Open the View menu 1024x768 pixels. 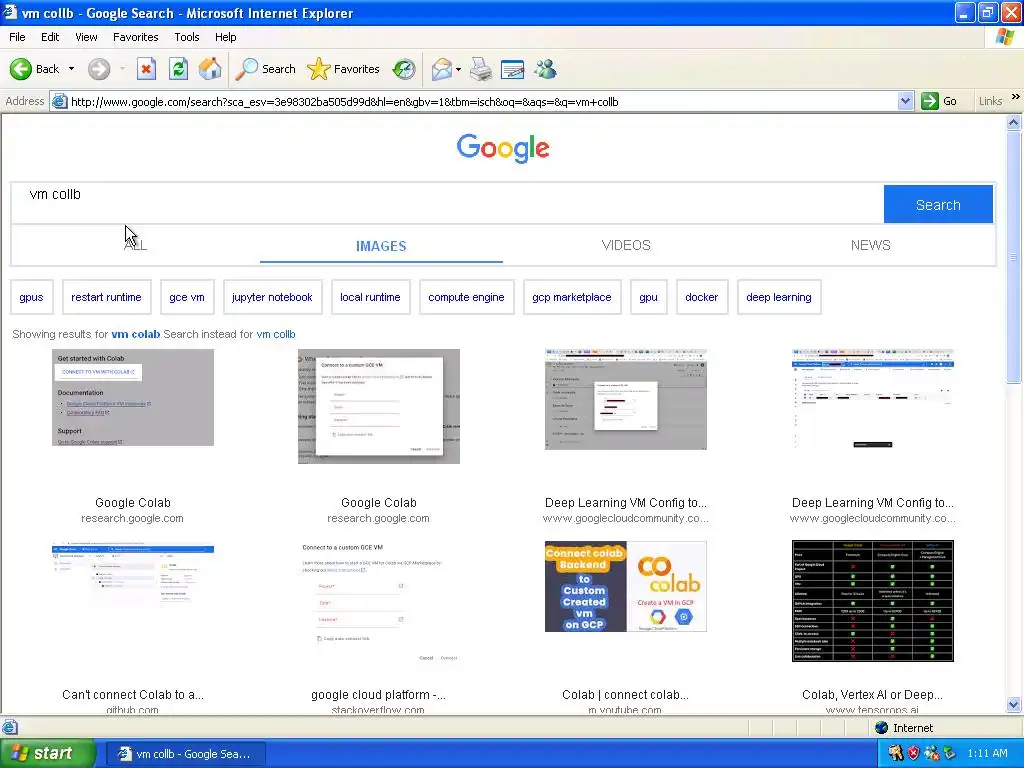pyautogui.click(x=86, y=37)
